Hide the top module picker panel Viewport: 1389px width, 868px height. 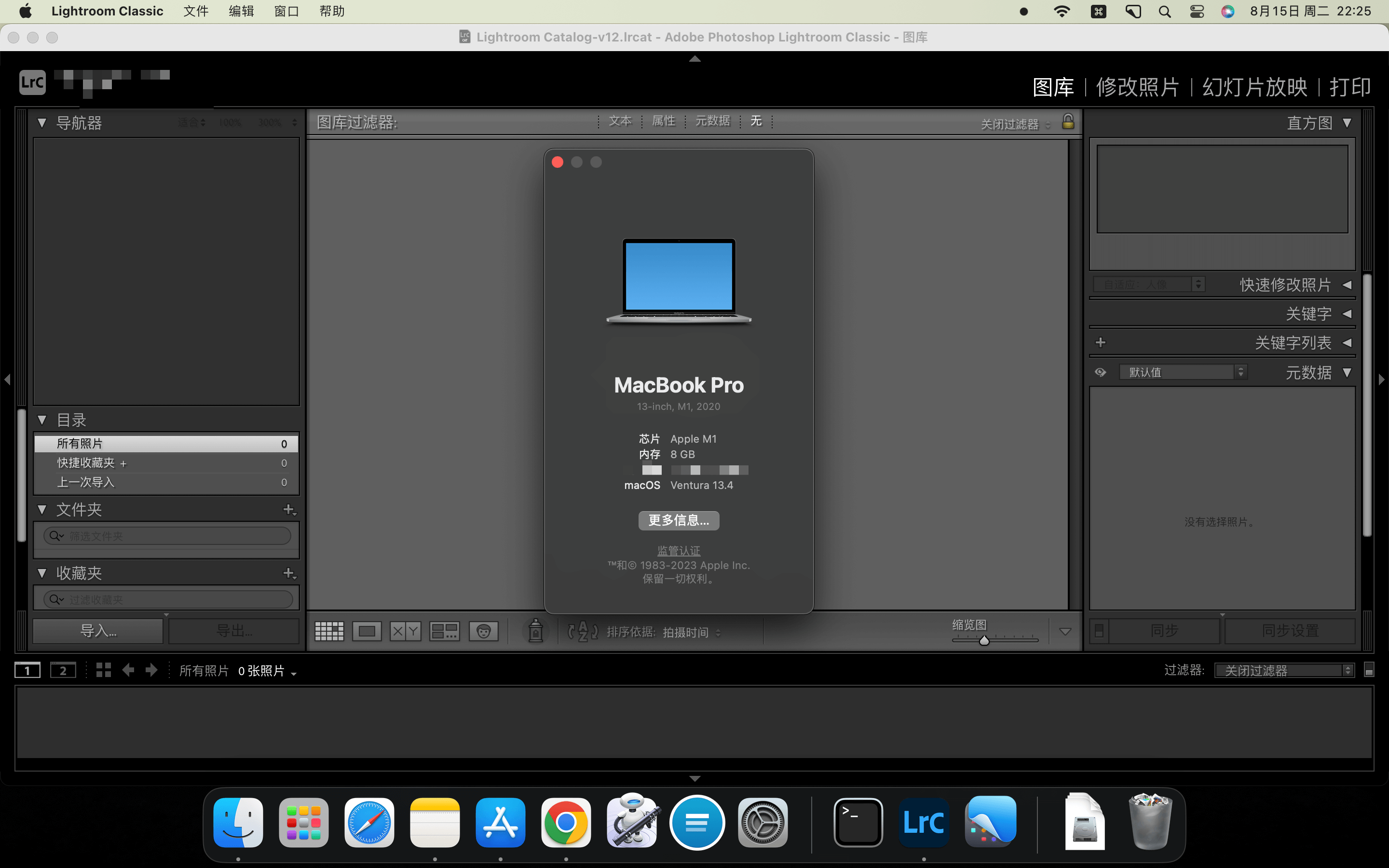(694, 58)
